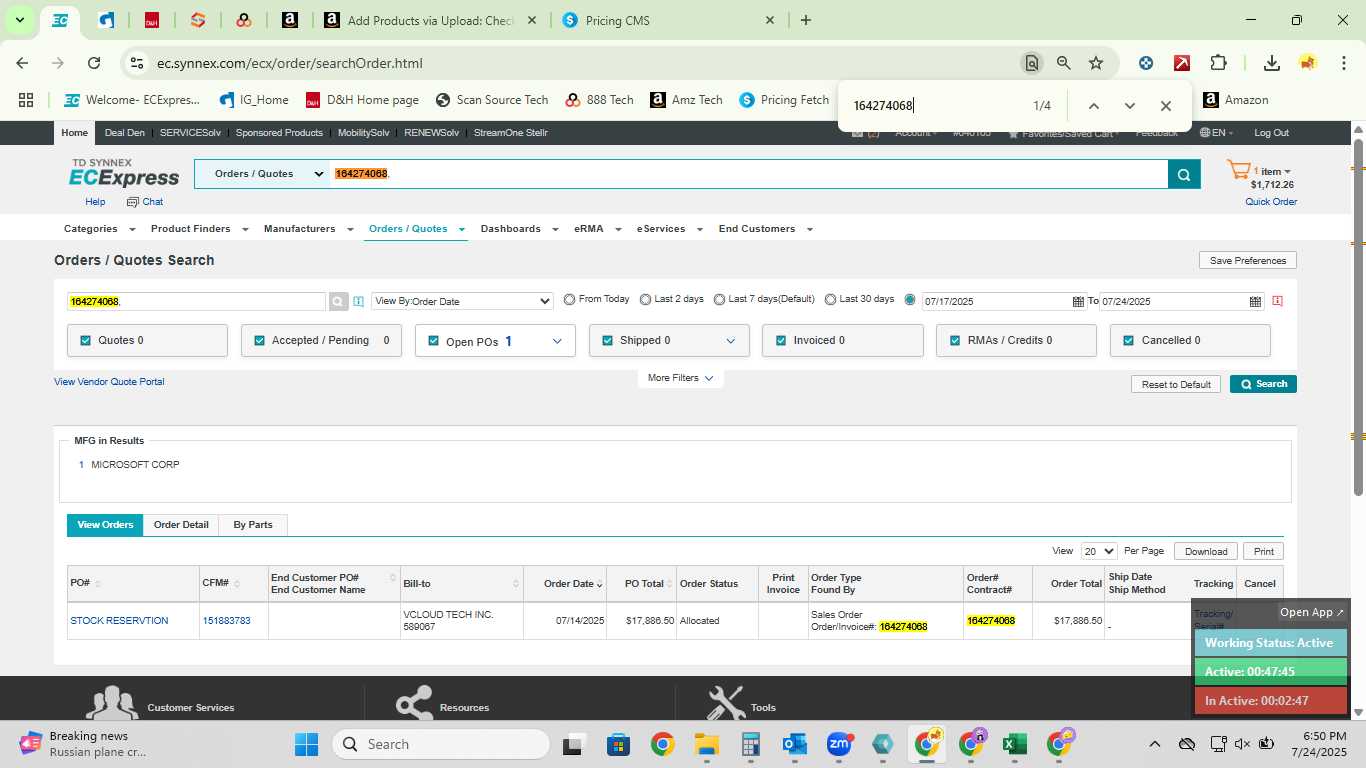
Task: Open the Amazon bookmark
Action: point(1235,100)
